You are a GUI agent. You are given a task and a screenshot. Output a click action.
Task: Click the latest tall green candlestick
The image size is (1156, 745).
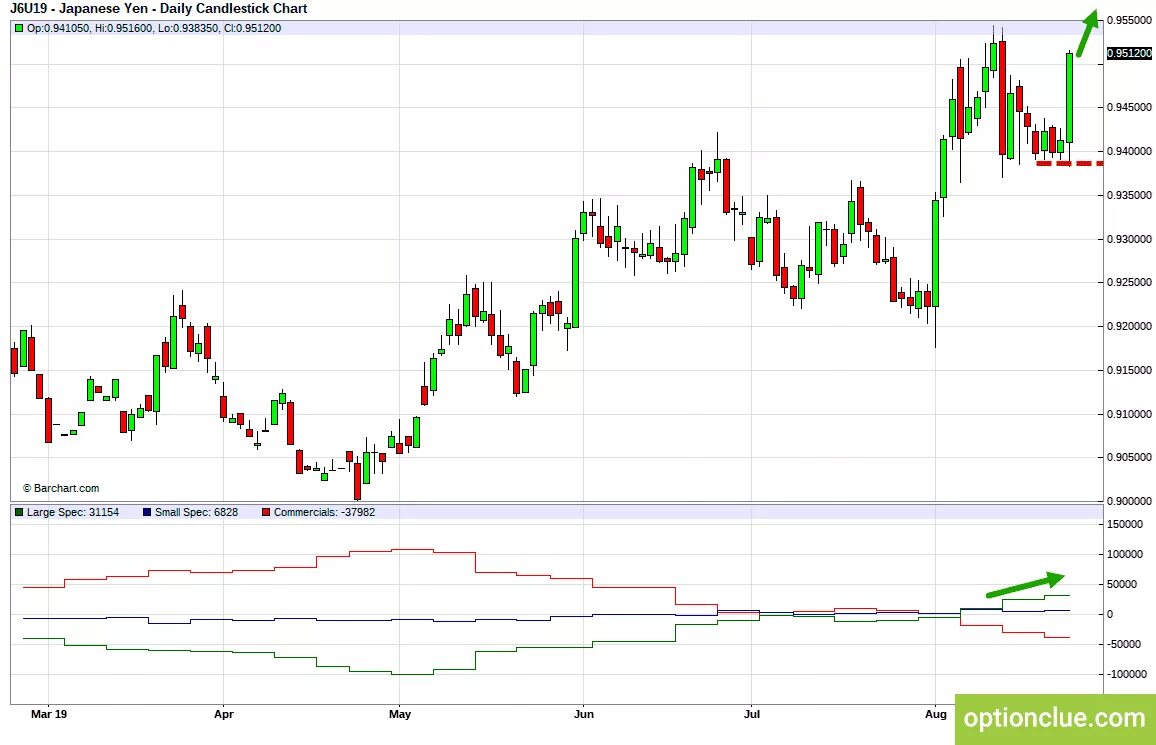click(1070, 97)
